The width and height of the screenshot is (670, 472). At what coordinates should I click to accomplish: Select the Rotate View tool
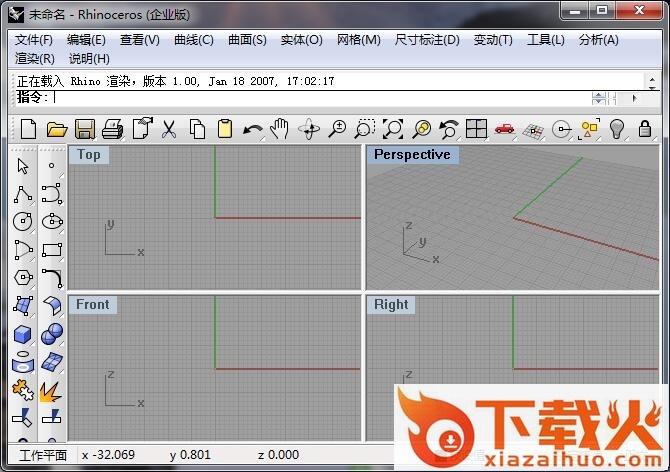pyautogui.click(x=309, y=129)
